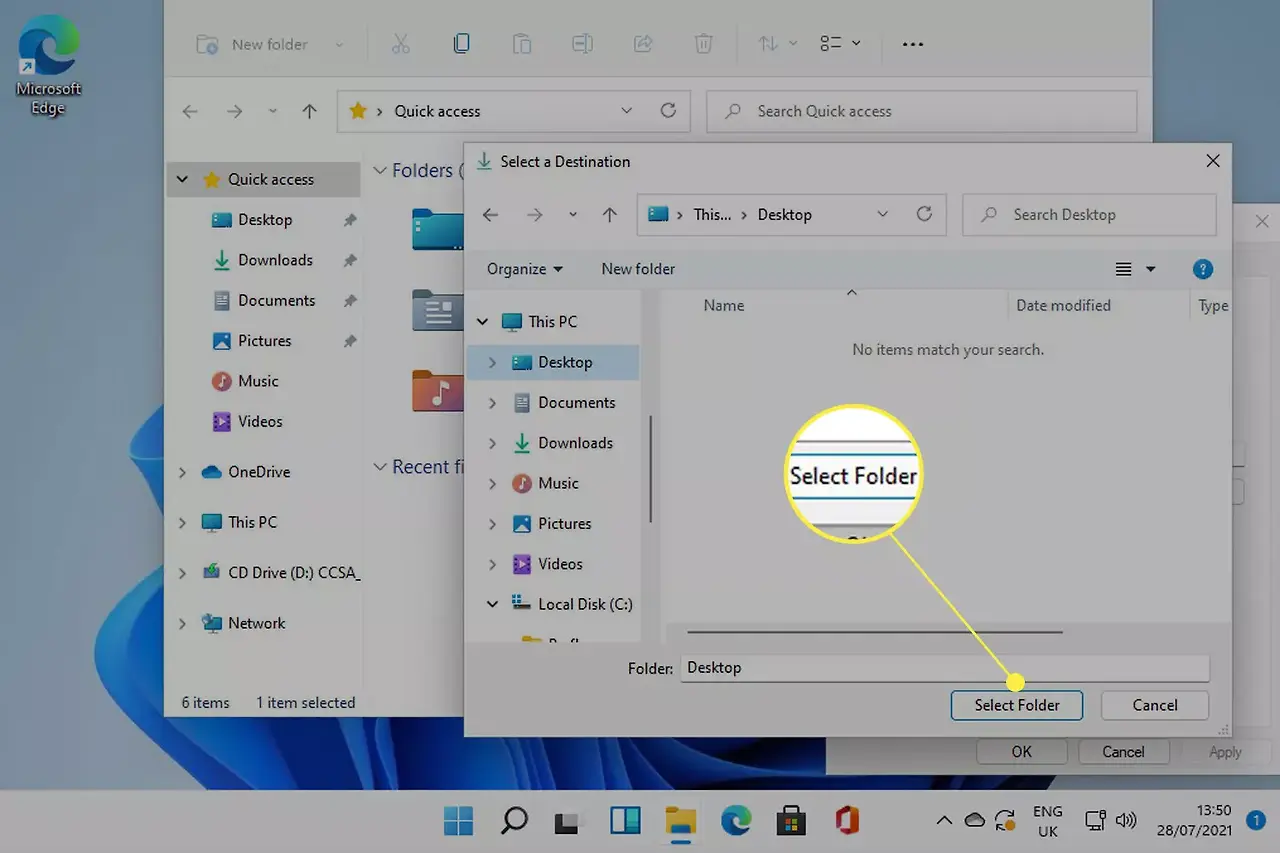Open the Microsoft Edge desktop shortcut

(48, 66)
